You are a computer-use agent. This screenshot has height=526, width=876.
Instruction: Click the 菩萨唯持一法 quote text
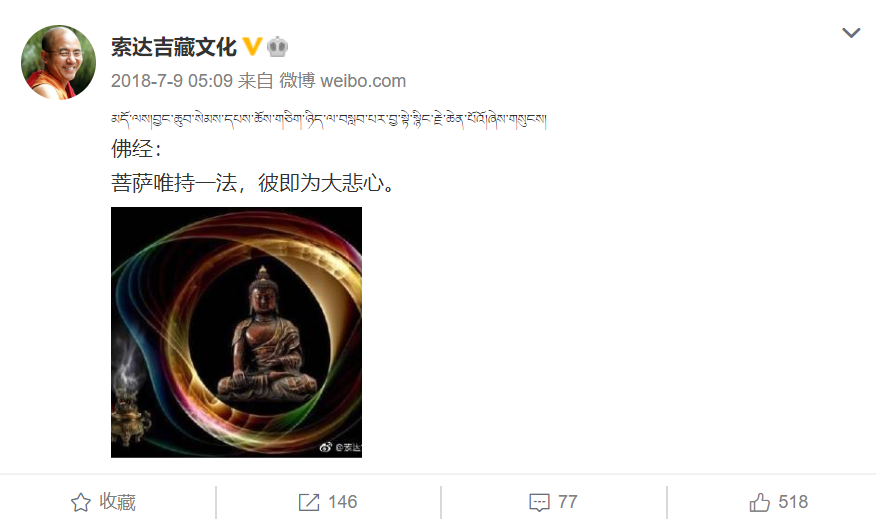(253, 183)
